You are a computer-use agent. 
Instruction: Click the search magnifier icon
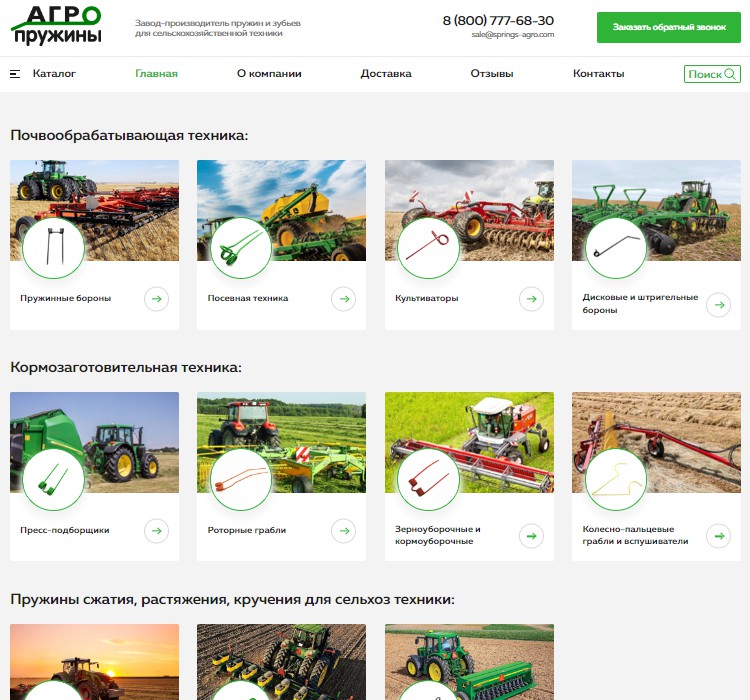(730, 74)
